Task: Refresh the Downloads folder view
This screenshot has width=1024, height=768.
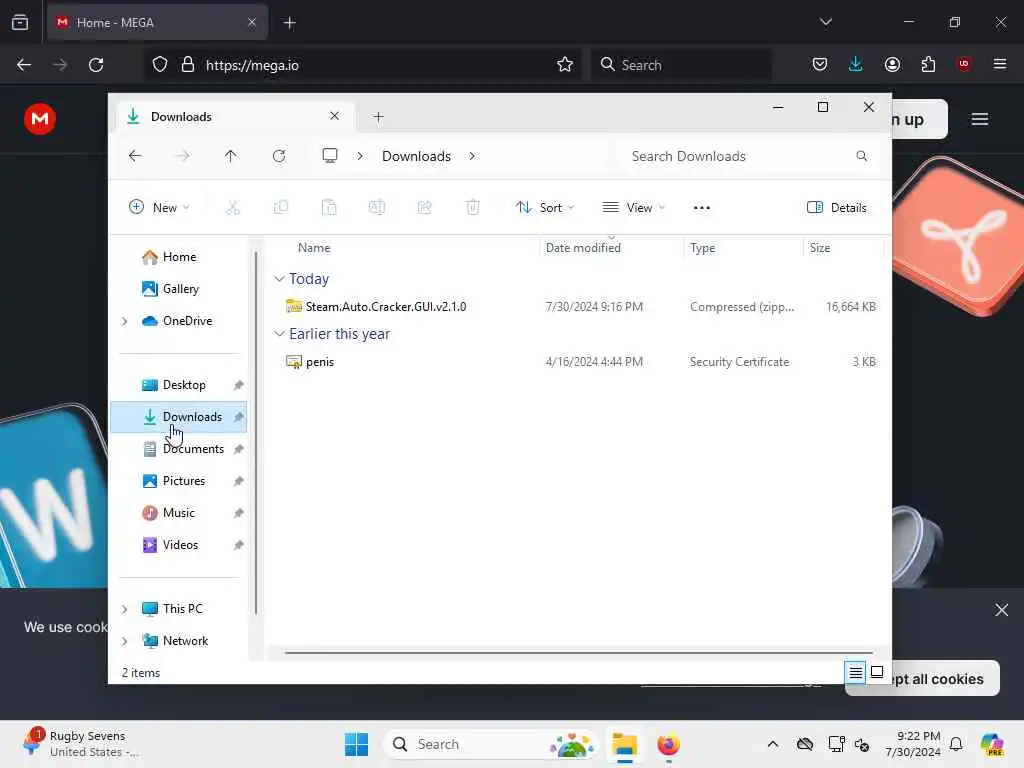Action: click(x=279, y=156)
